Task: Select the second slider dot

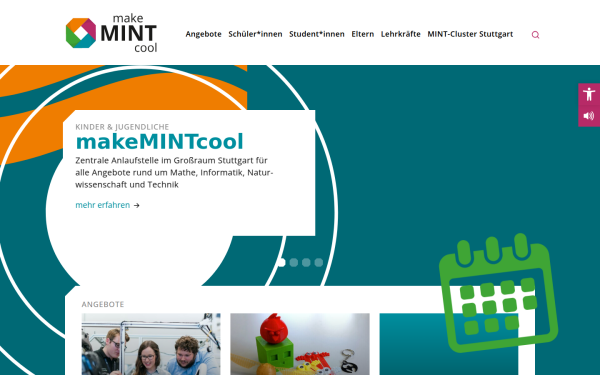Action: (x=294, y=262)
